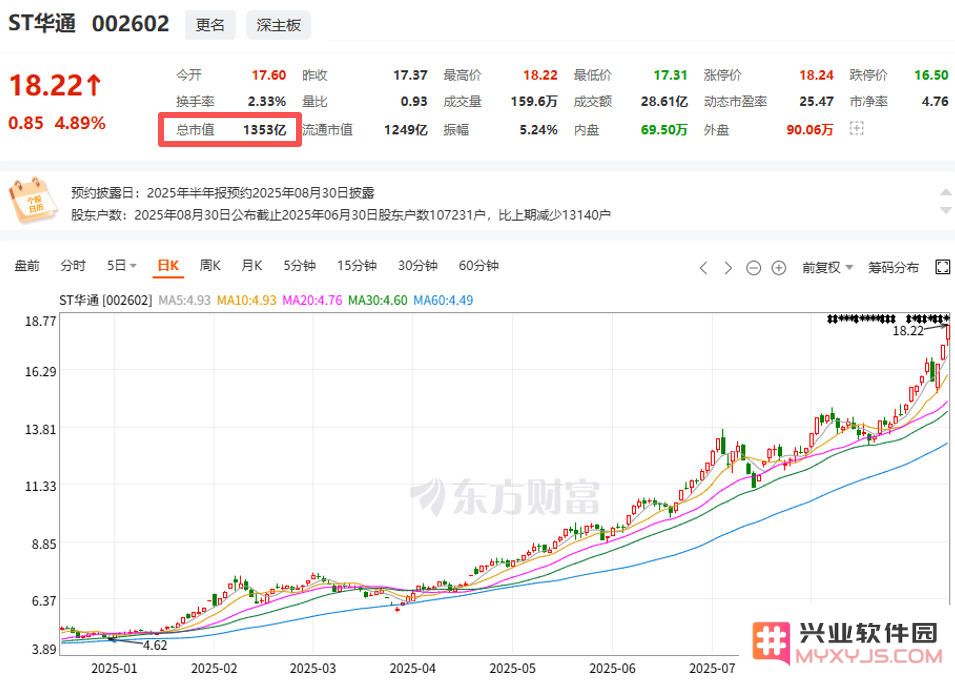Click the 更名 button

click(x=210, y=25)
